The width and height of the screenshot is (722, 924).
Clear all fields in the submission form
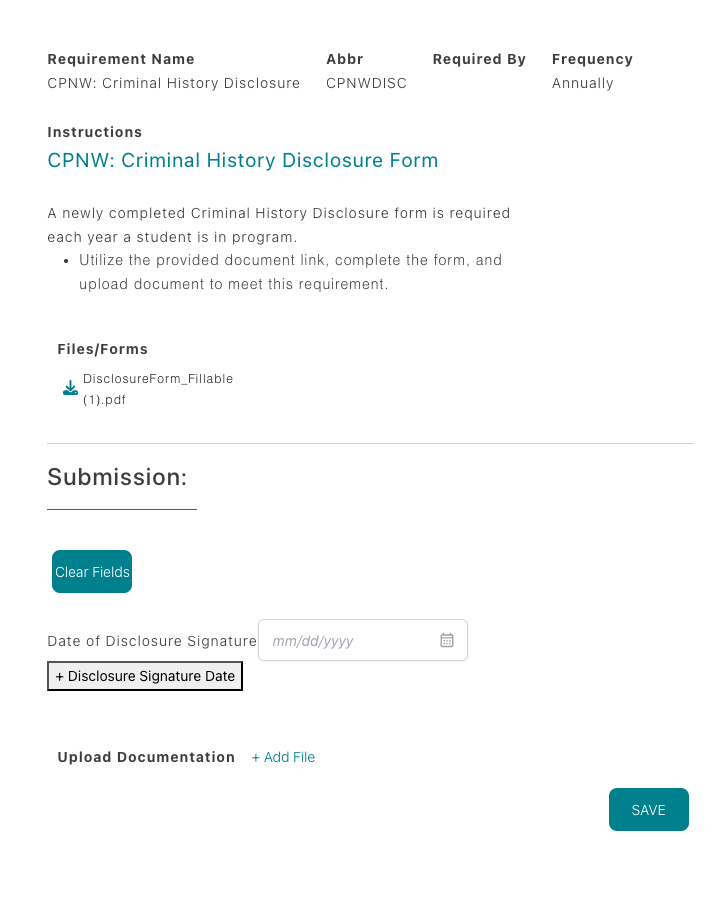tap(91, 571)
